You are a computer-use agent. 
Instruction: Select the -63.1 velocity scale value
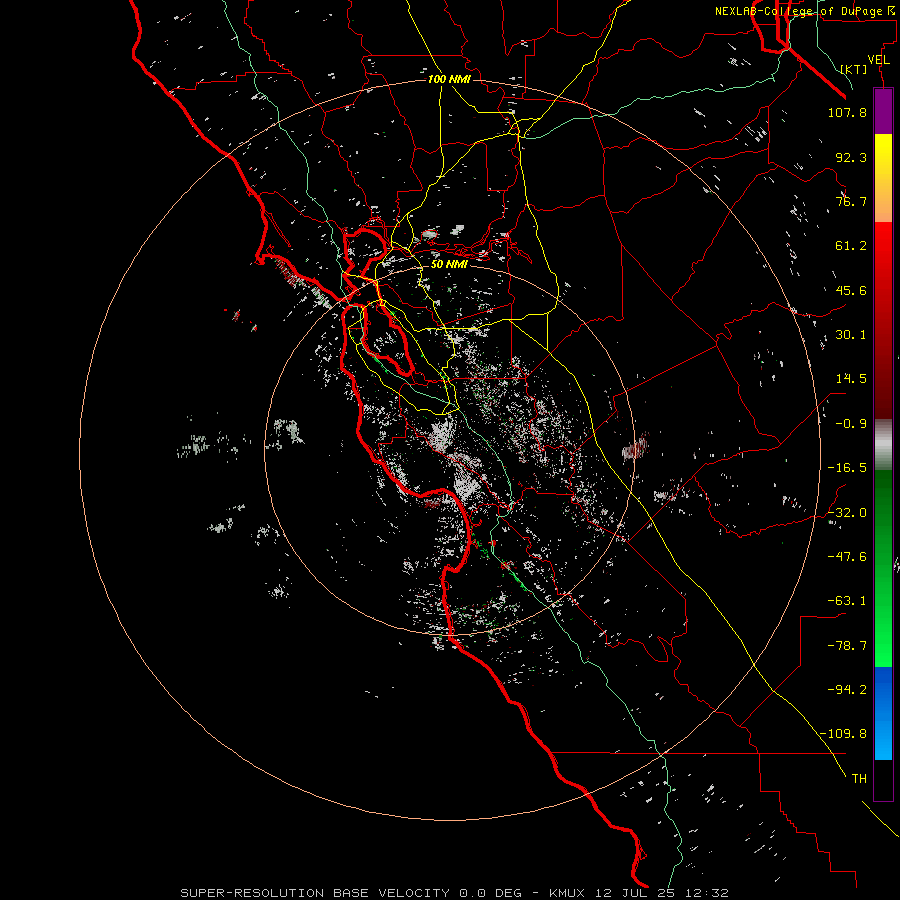click(847, 601)
